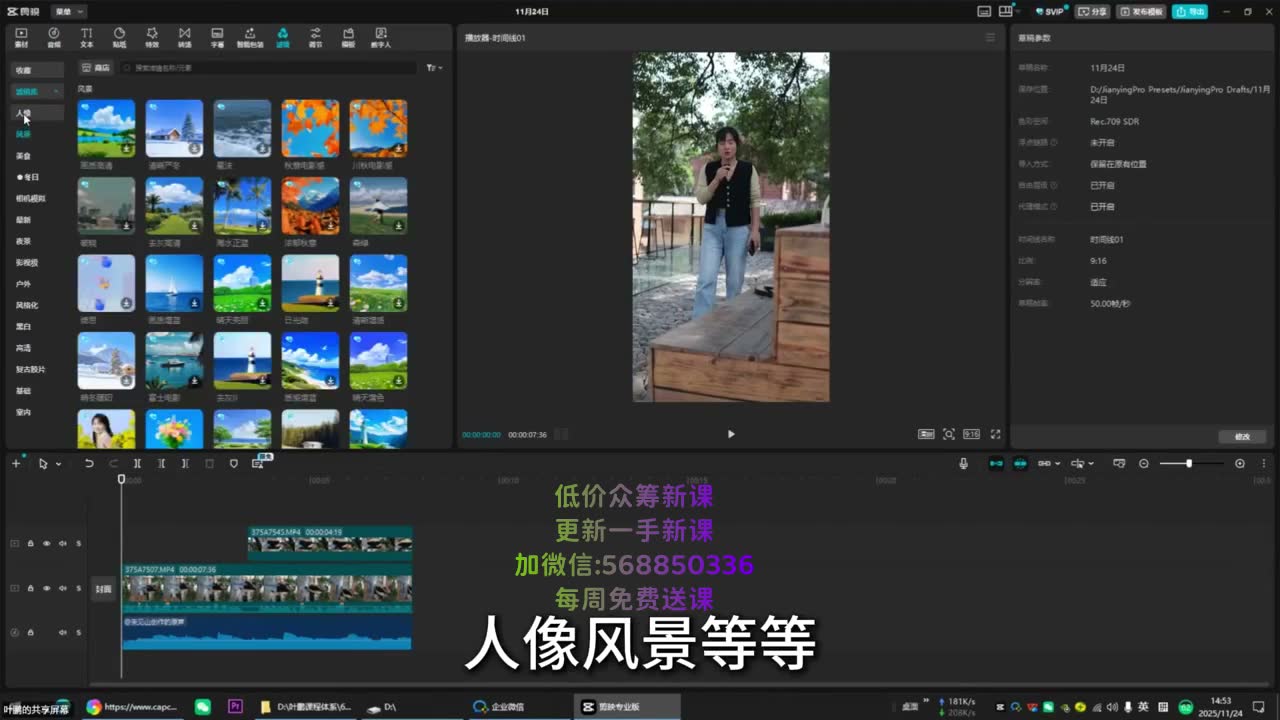The height and width of the screenshot is (720, 1280).
Task: Open the 素材 media tab
Action: click(x=21, y=38)
